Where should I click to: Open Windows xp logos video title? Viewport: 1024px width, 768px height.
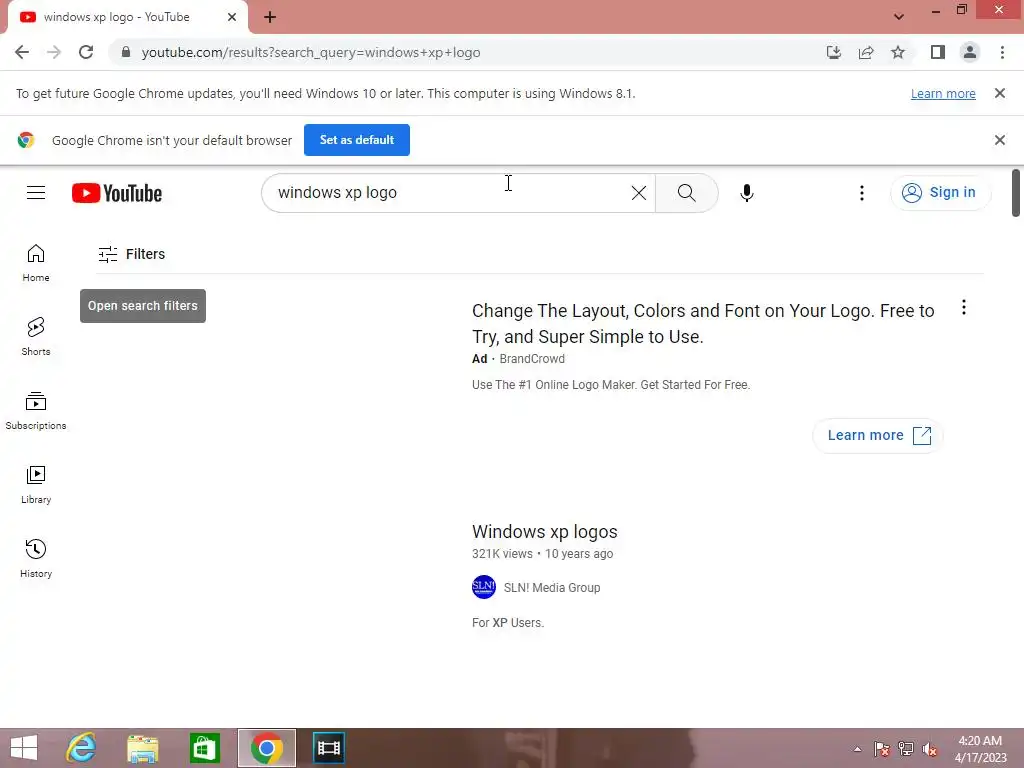[x=545, y=532]
